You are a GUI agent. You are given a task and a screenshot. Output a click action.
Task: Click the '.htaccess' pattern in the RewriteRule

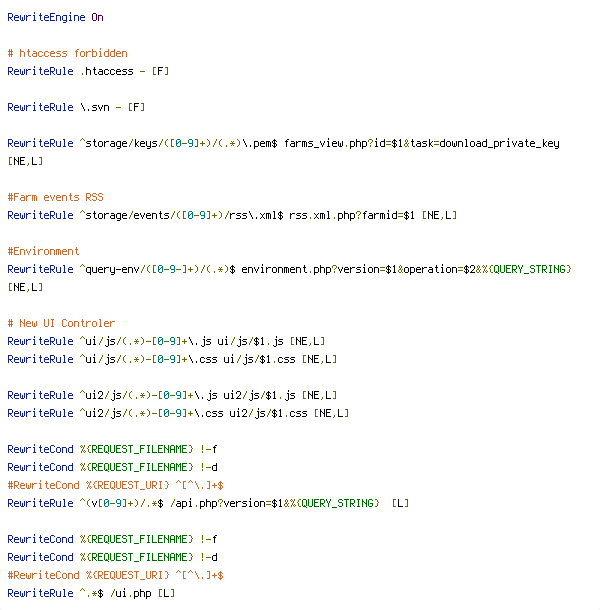coord(107,71)
